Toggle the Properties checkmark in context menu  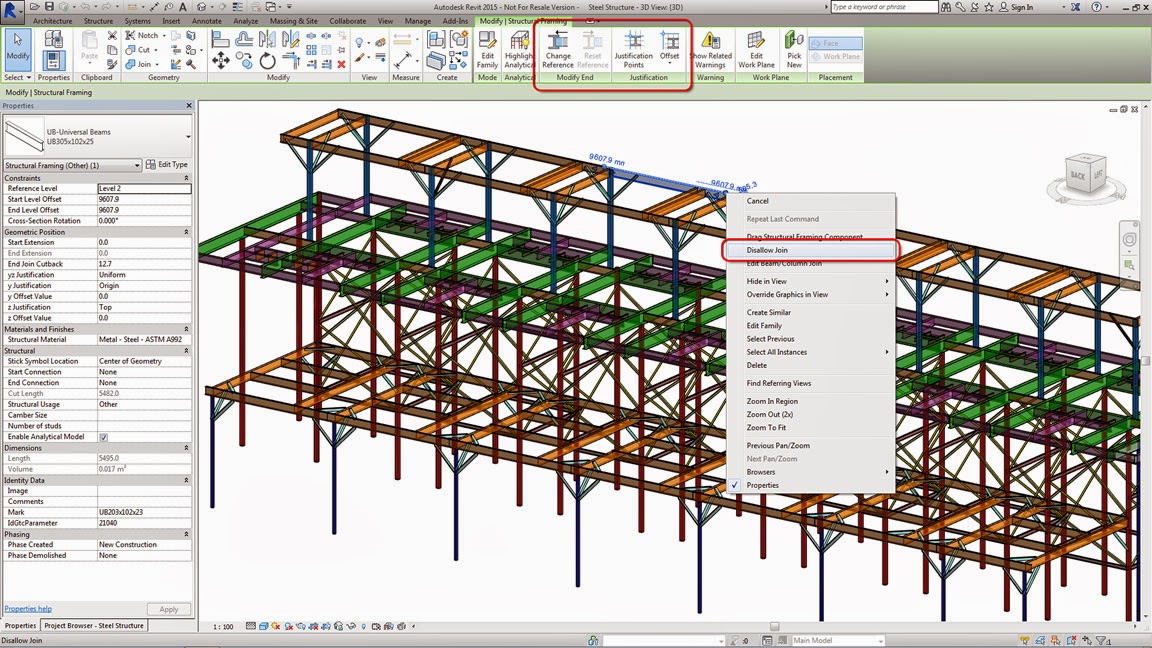tap(735, 485)
